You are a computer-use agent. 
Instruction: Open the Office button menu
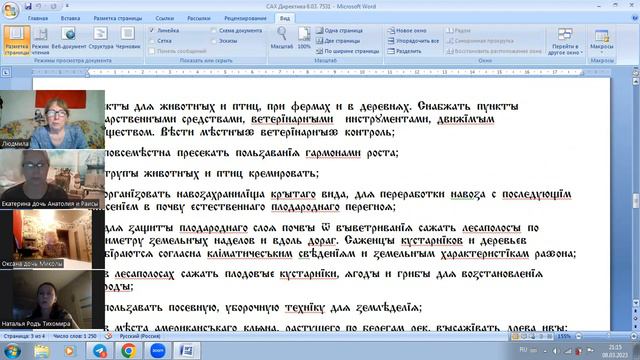10,10
